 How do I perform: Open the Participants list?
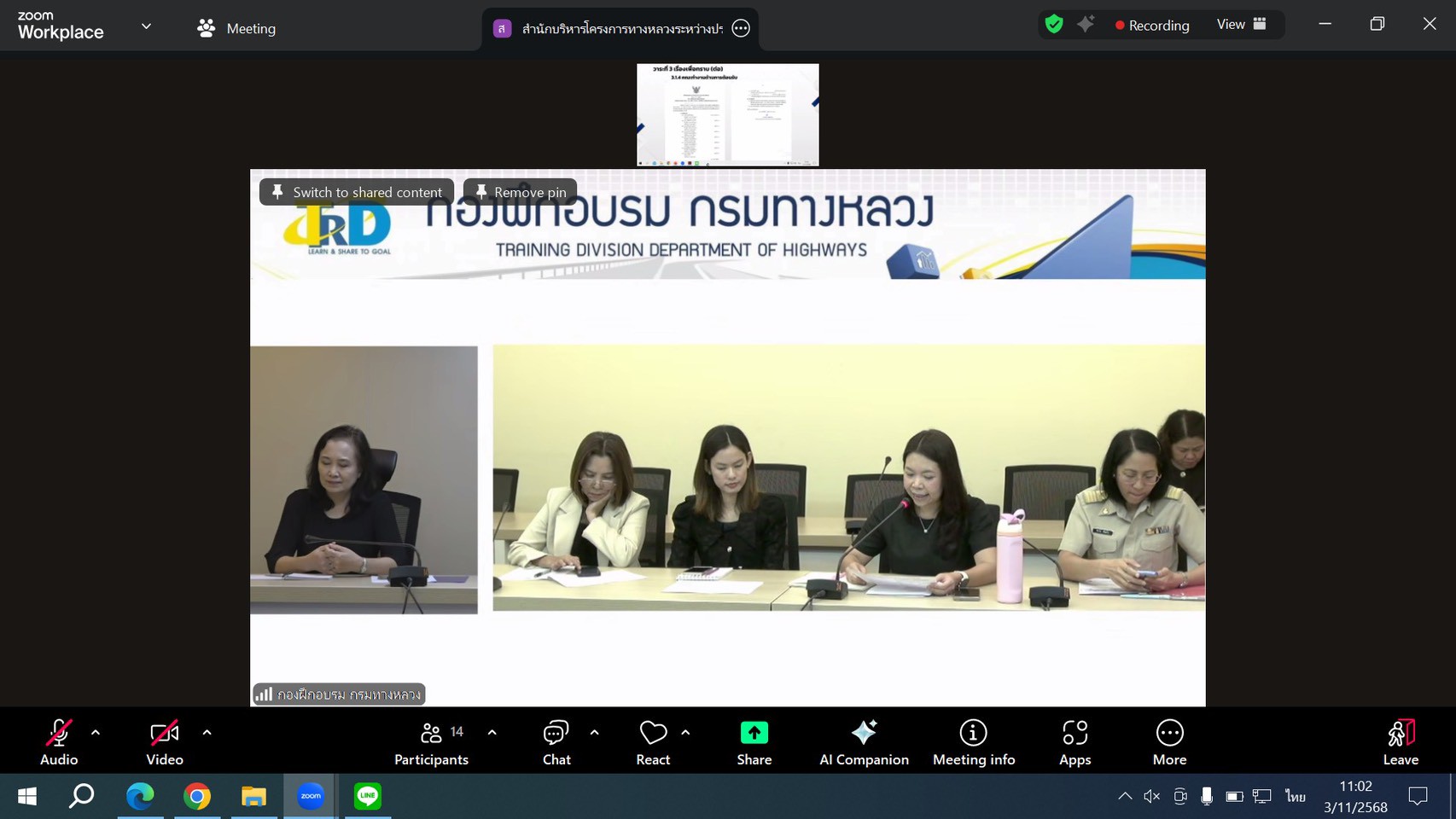pos(432,742)
